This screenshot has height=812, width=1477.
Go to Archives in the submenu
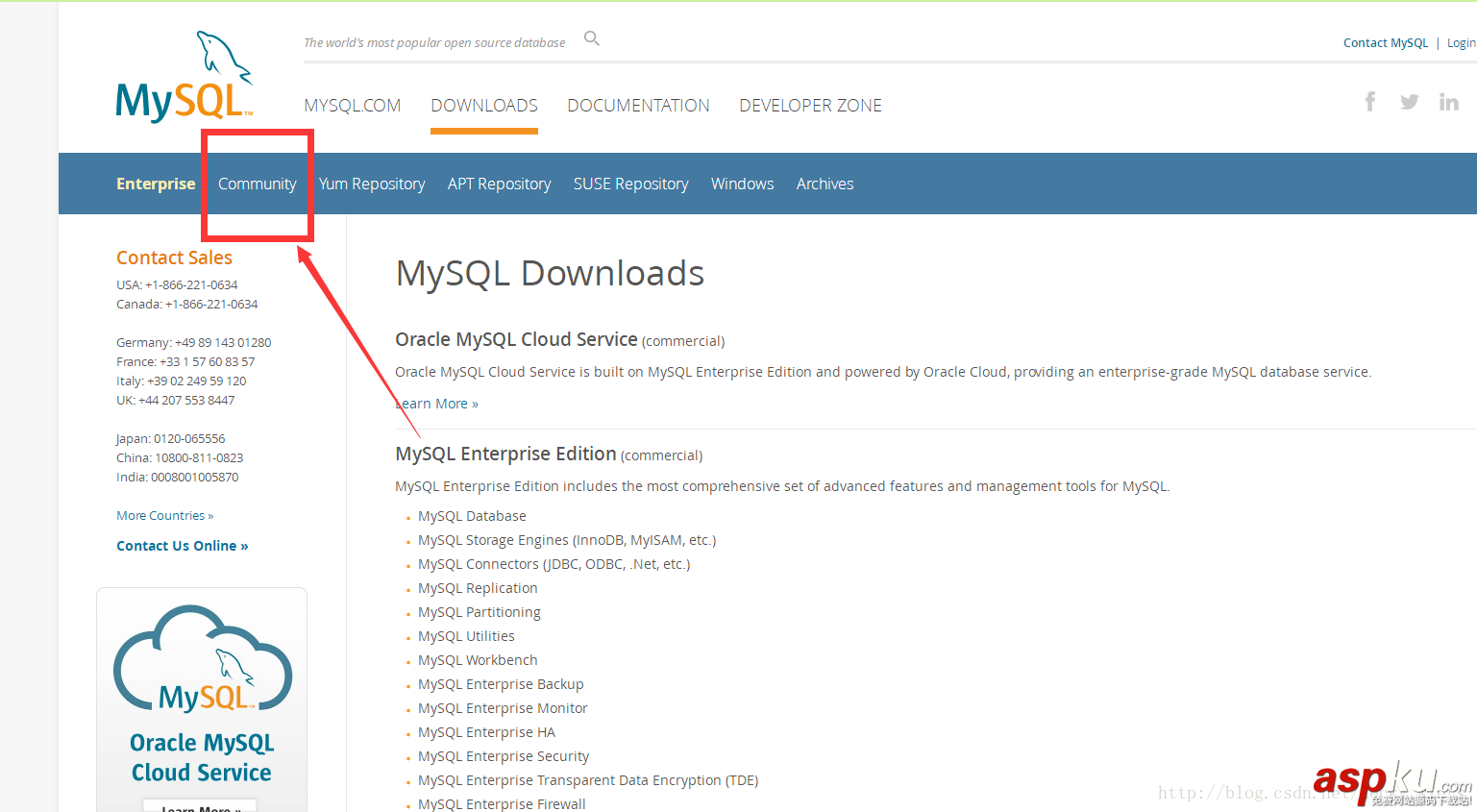[825, 184]
